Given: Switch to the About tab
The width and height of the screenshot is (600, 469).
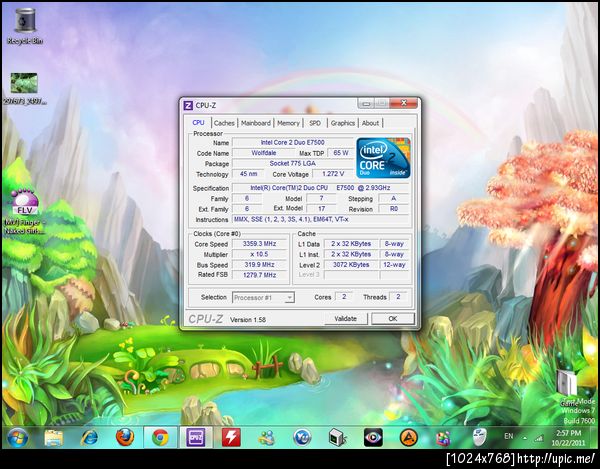Looking at the screenshot, I should tap(370, 123).
